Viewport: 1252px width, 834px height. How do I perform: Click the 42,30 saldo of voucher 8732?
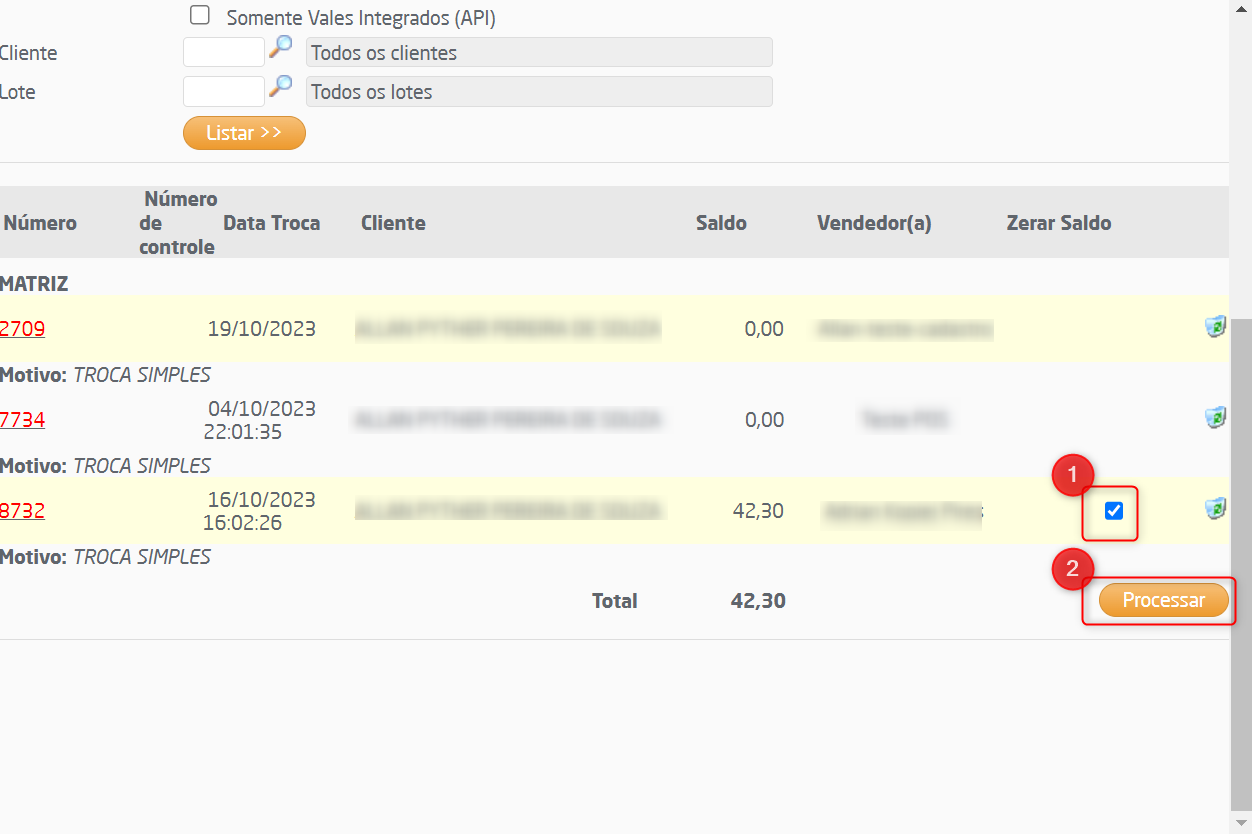(x=758, y=510)
